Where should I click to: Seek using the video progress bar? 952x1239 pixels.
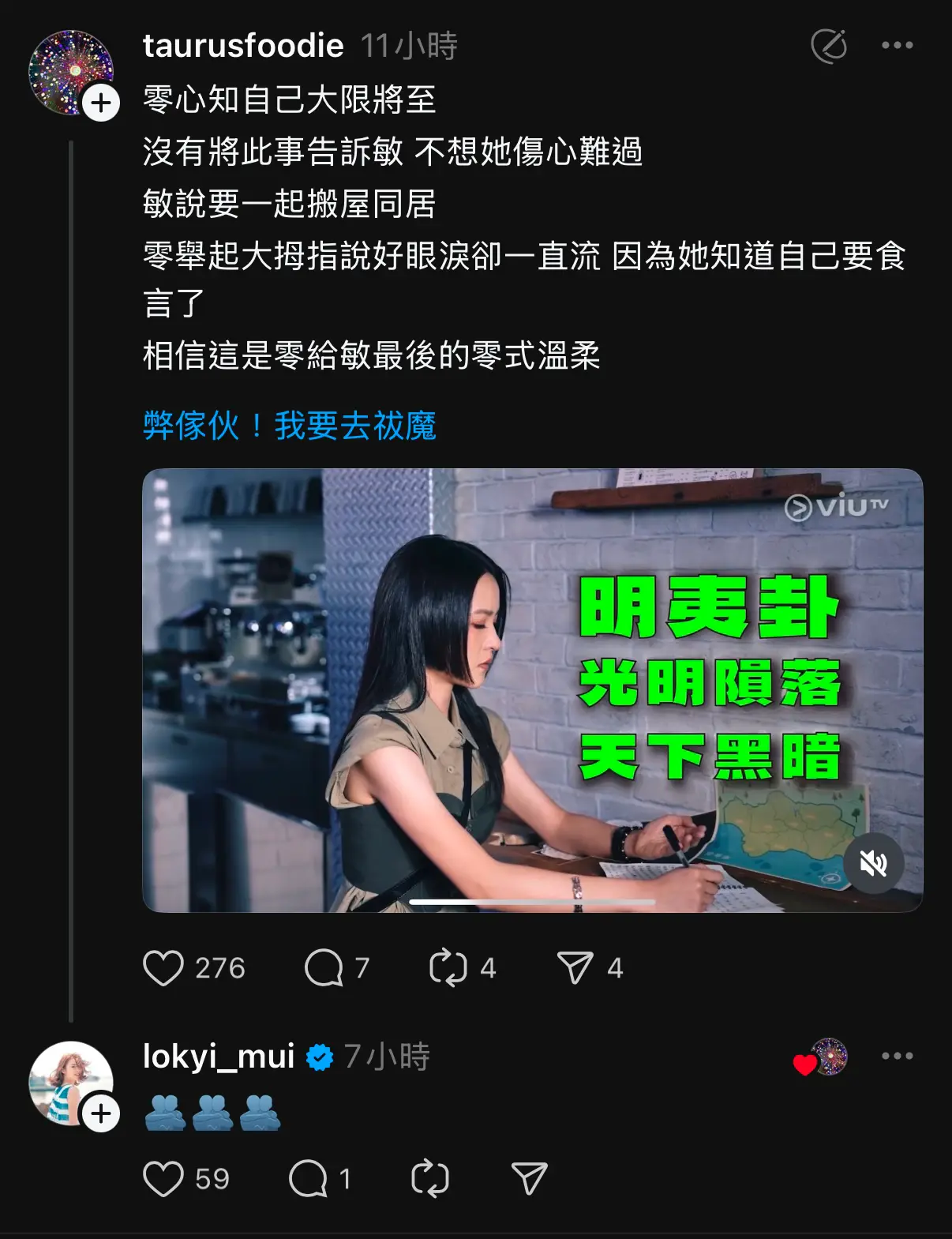point(532,902)
